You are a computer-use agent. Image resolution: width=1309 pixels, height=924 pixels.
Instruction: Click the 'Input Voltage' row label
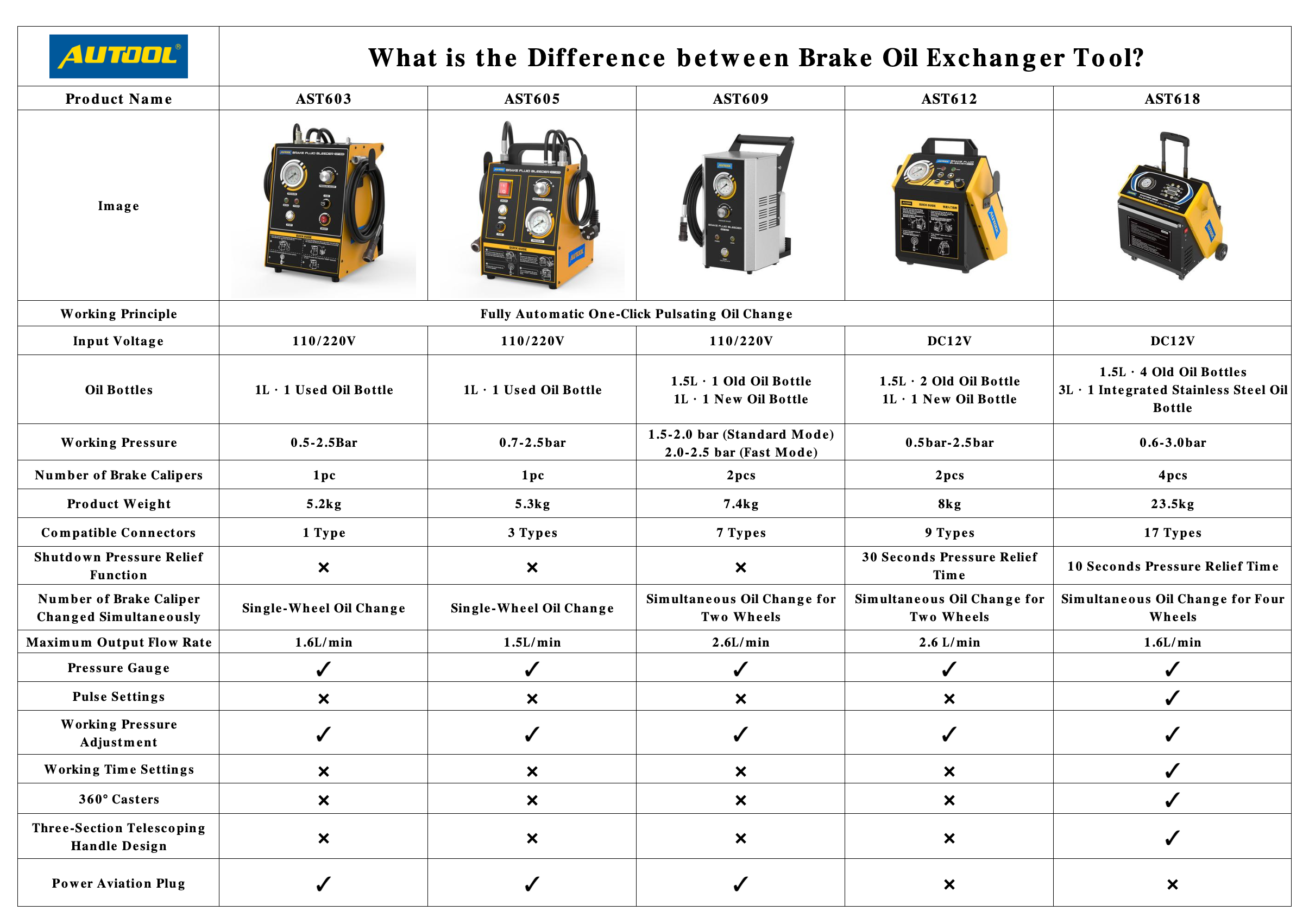(x=118, y=341)
